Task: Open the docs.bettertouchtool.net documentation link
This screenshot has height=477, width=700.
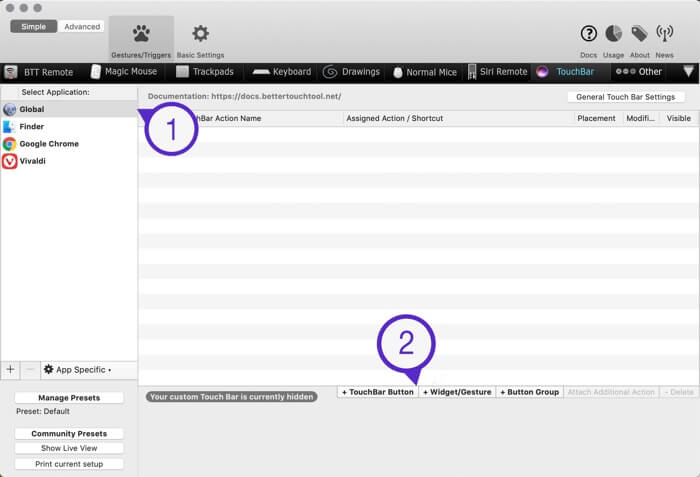Action: click(x=276, y=96)
